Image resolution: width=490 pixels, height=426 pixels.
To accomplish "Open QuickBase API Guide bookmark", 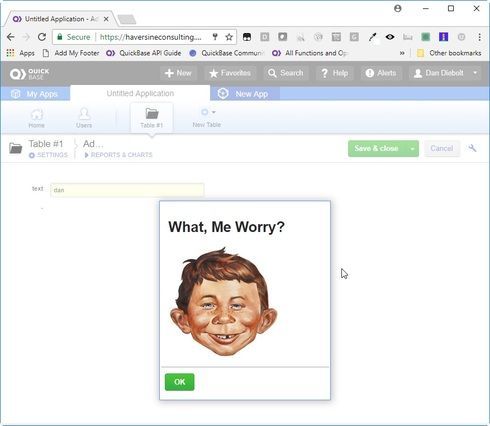I will point(144,53).
